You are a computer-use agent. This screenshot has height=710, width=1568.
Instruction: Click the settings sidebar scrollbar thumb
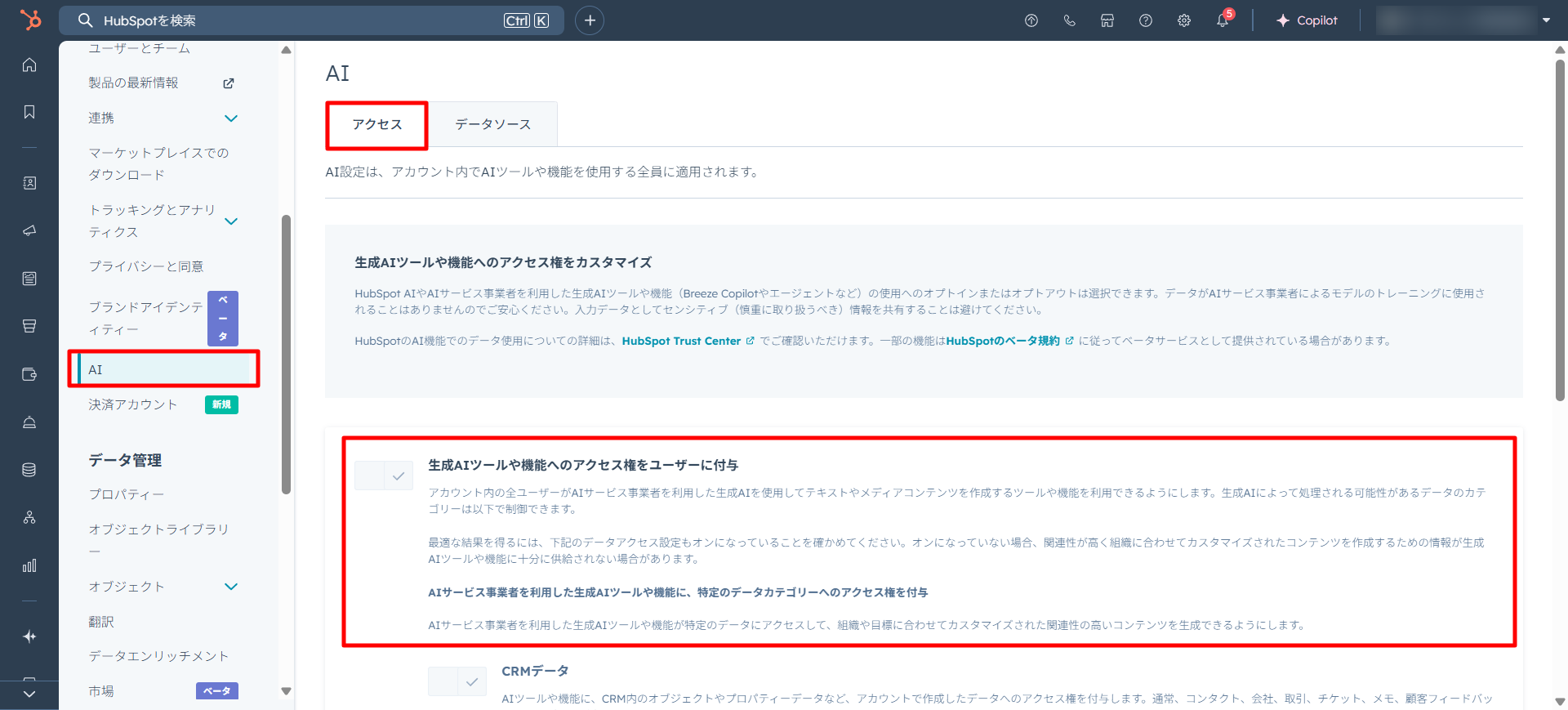[286, 355]
